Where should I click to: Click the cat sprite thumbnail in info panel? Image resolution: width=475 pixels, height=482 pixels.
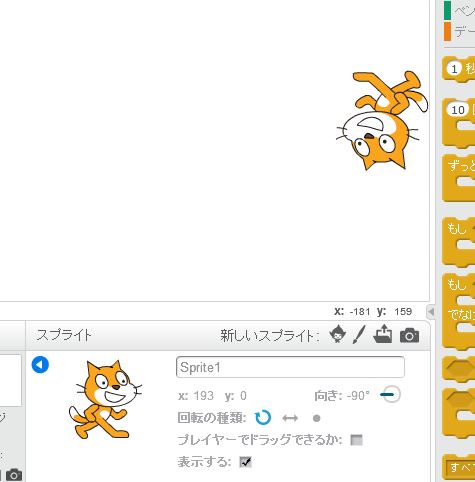coord(105,399)
